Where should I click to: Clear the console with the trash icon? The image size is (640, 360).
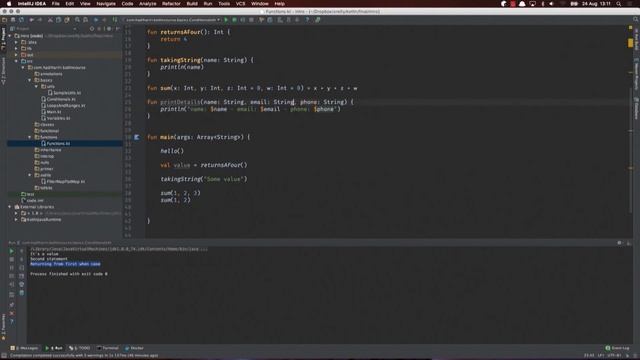(x=22, y=293)
